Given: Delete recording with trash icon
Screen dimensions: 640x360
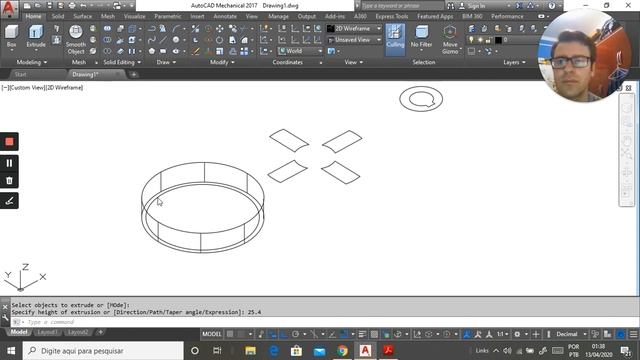Looking at the screenshot, I should point(9,180).
